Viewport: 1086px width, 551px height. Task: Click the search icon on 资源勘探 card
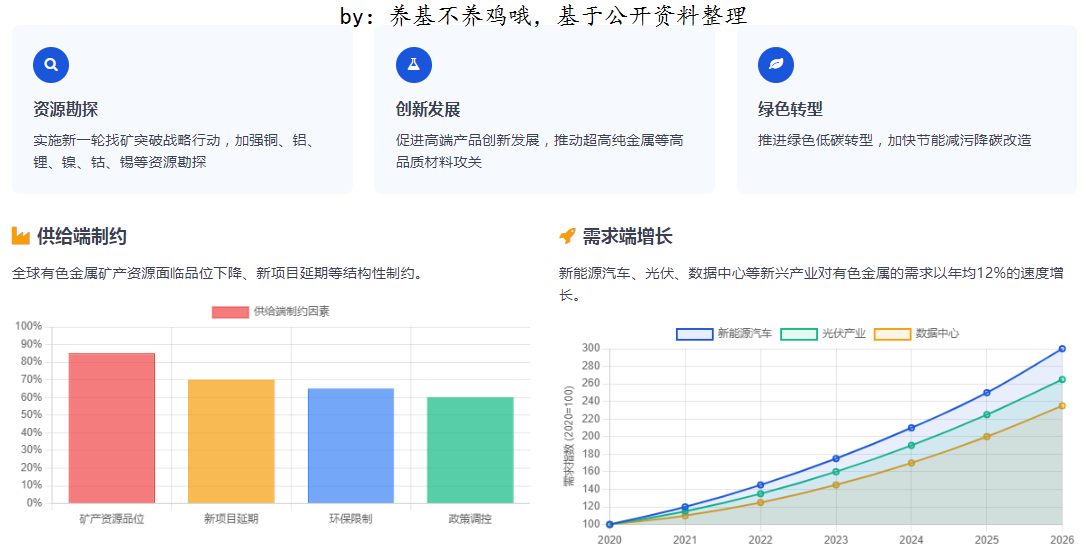click(x=51, y=65)
